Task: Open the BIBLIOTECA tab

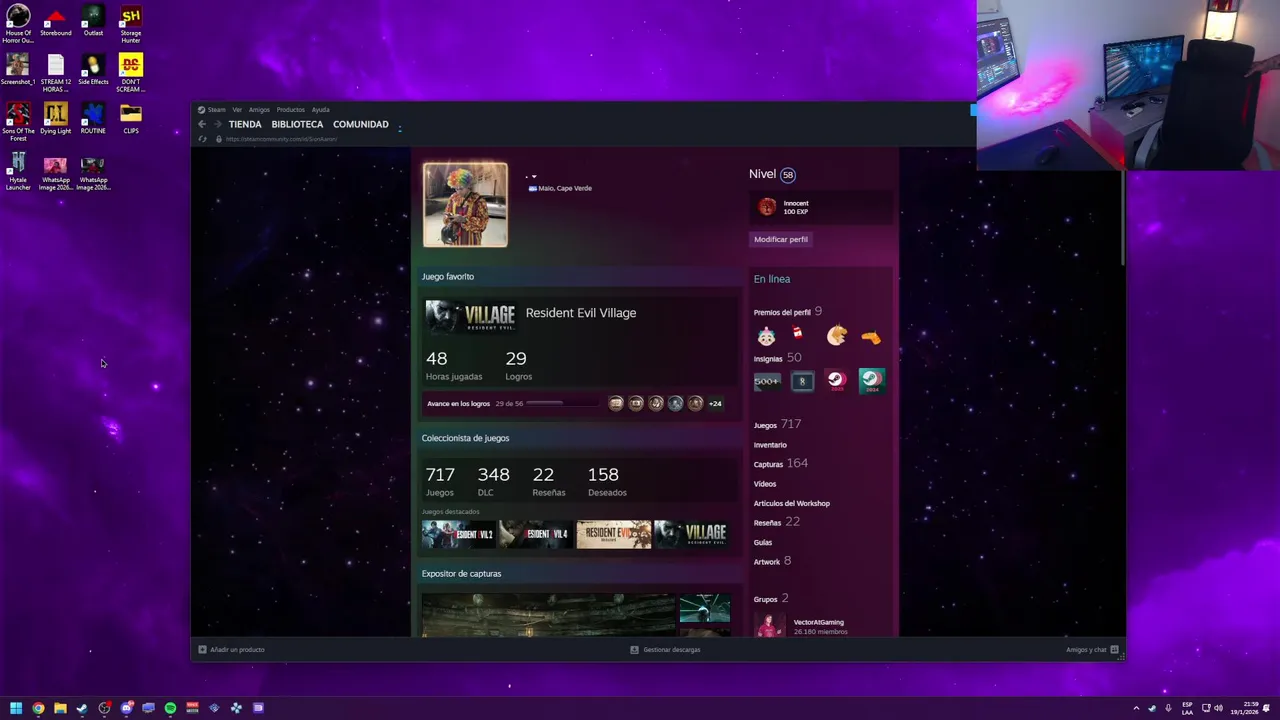Action: (297, 124)
